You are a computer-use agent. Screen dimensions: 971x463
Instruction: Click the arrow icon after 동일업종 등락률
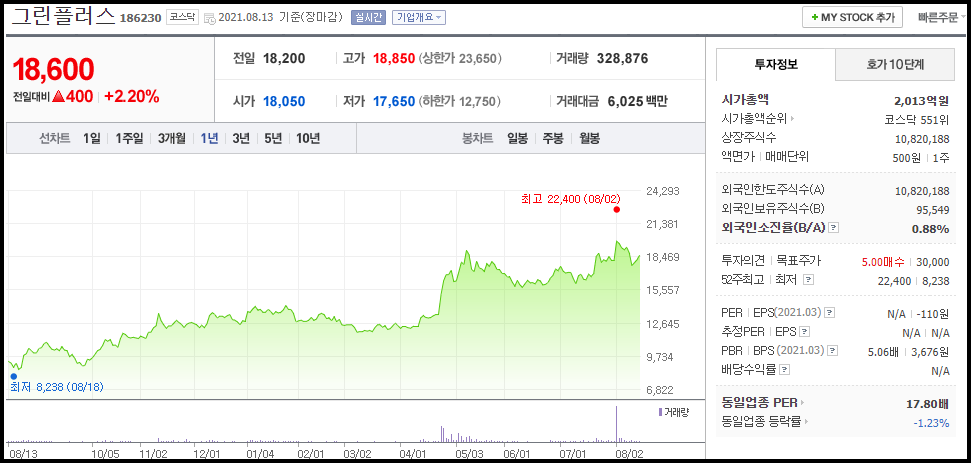tap(806, 422)
